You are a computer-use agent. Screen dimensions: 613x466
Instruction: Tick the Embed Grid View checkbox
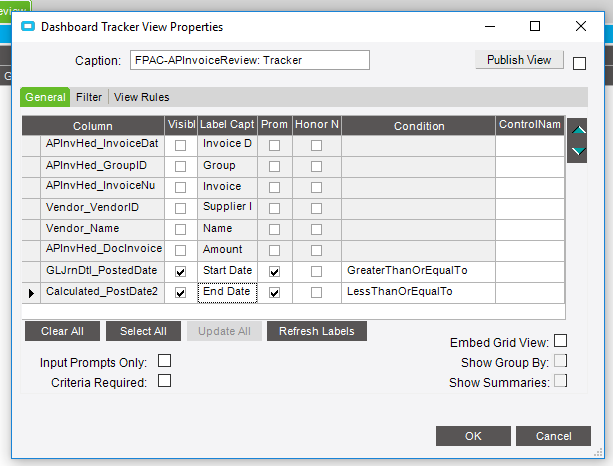(x=561, y=342)
